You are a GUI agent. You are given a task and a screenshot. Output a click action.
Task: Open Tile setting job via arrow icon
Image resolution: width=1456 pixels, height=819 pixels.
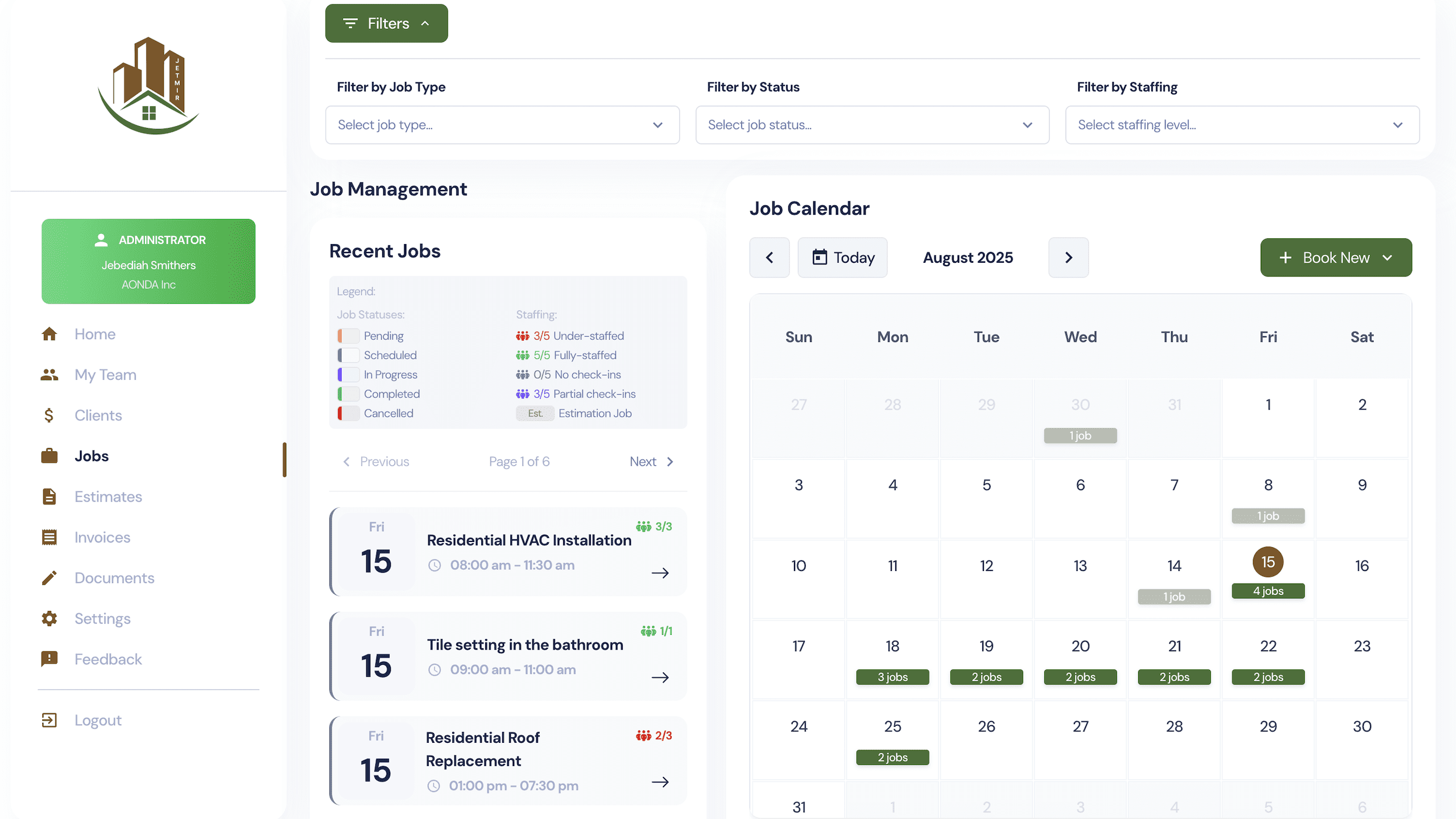pos(660,678)
